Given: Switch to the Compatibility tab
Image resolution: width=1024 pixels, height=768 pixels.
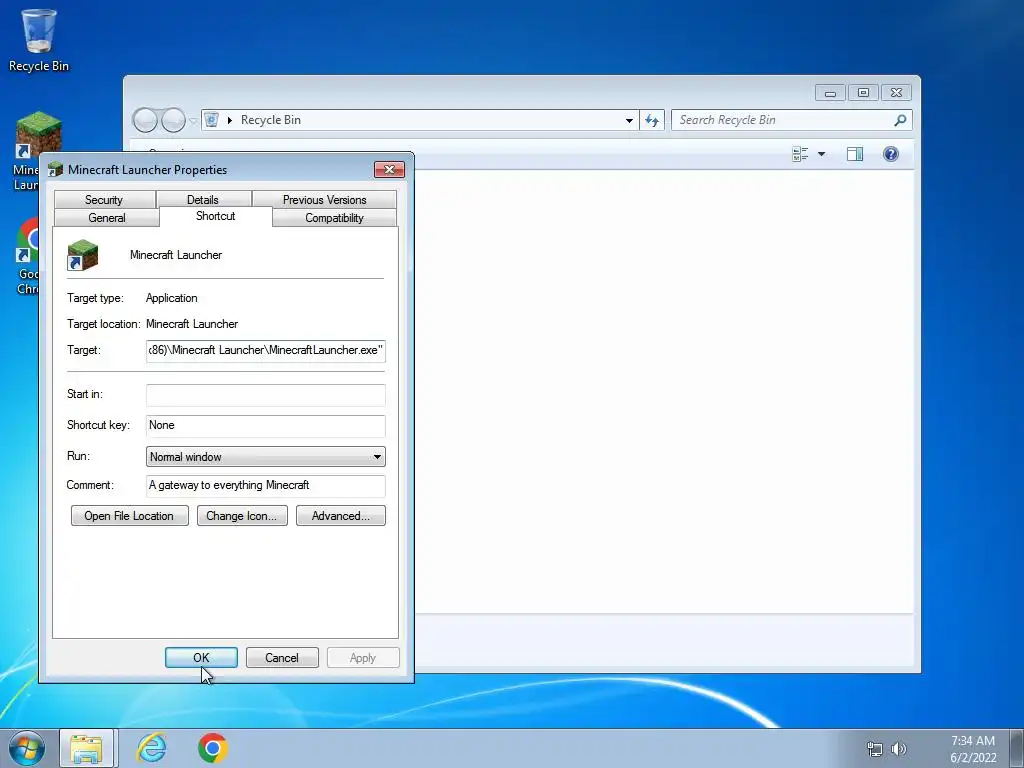Looking at the screenshot, I should pos(334,218).
